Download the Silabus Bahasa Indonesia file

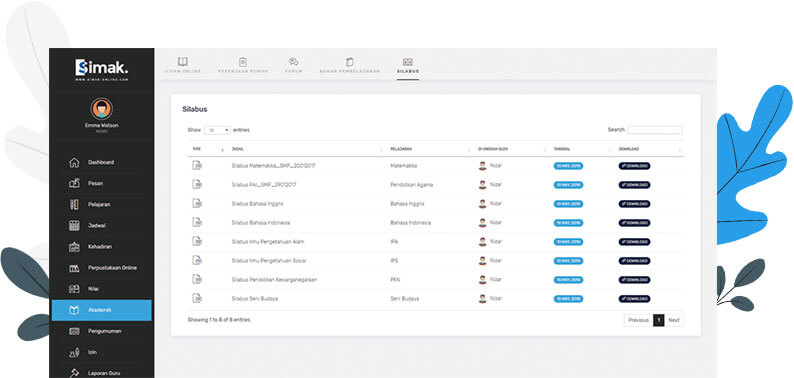point(634,223)
